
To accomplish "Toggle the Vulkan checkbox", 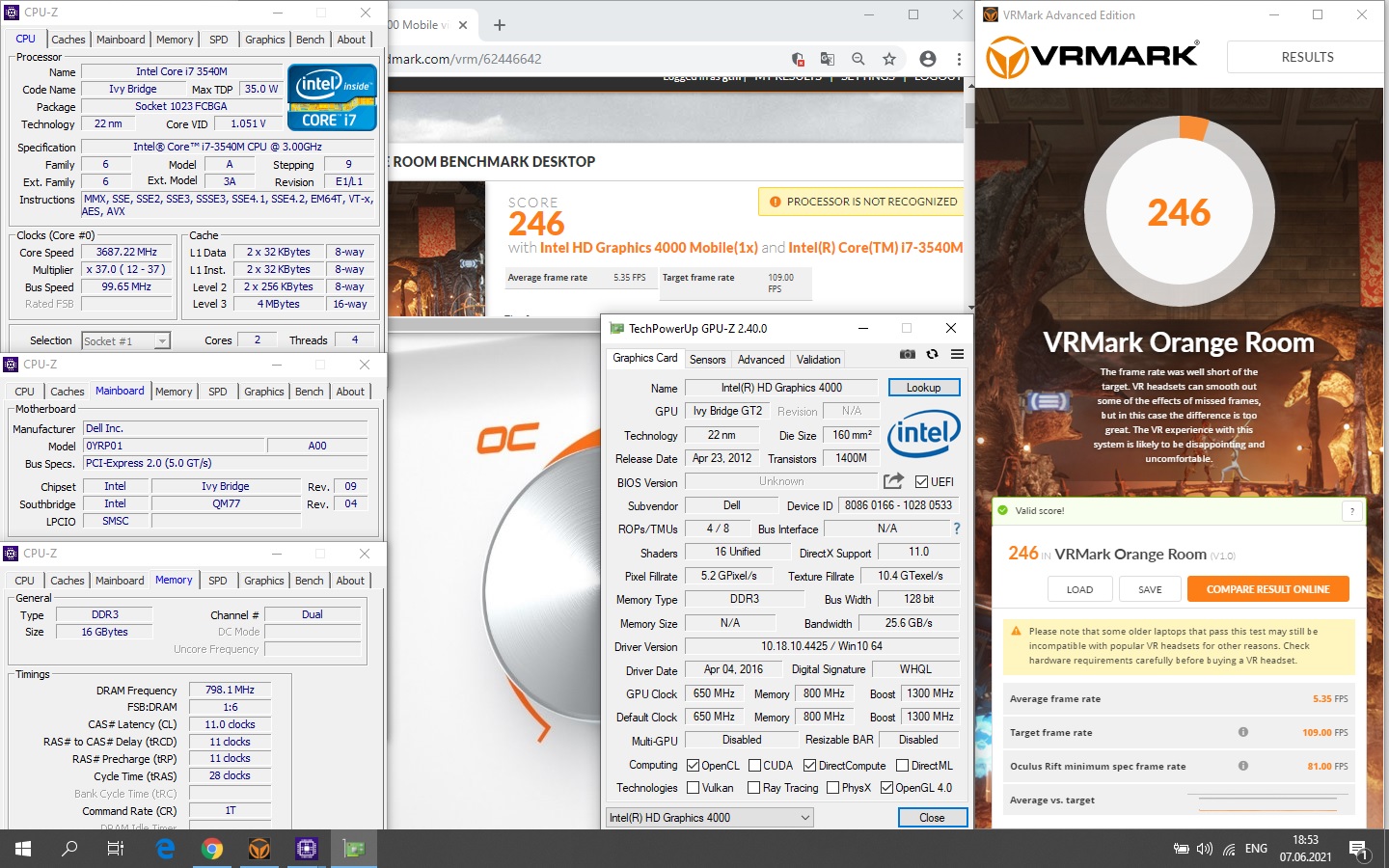I will (693, 788).
